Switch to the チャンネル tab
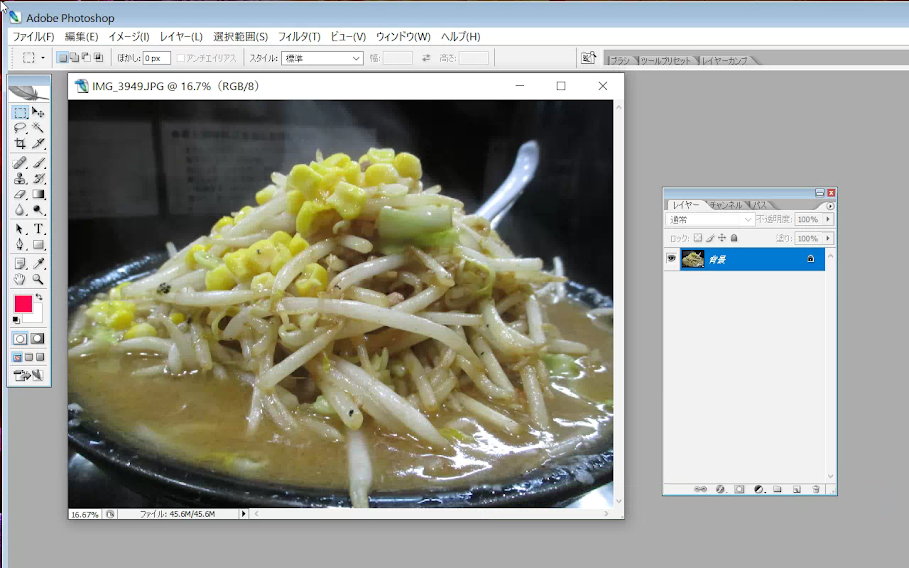The image size is (909, 568). point(725,205)
